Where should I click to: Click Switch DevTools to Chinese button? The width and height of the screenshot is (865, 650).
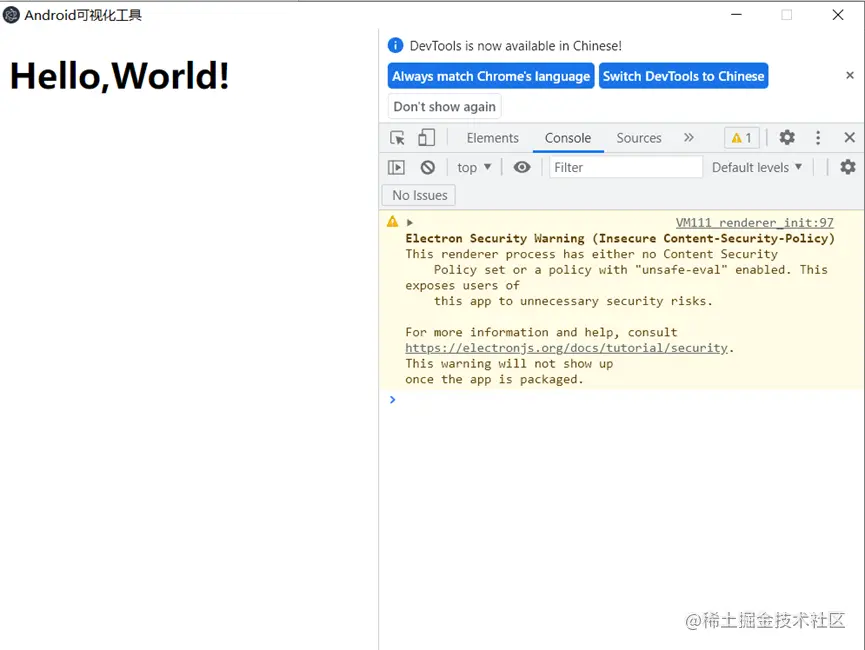point(683,76)
